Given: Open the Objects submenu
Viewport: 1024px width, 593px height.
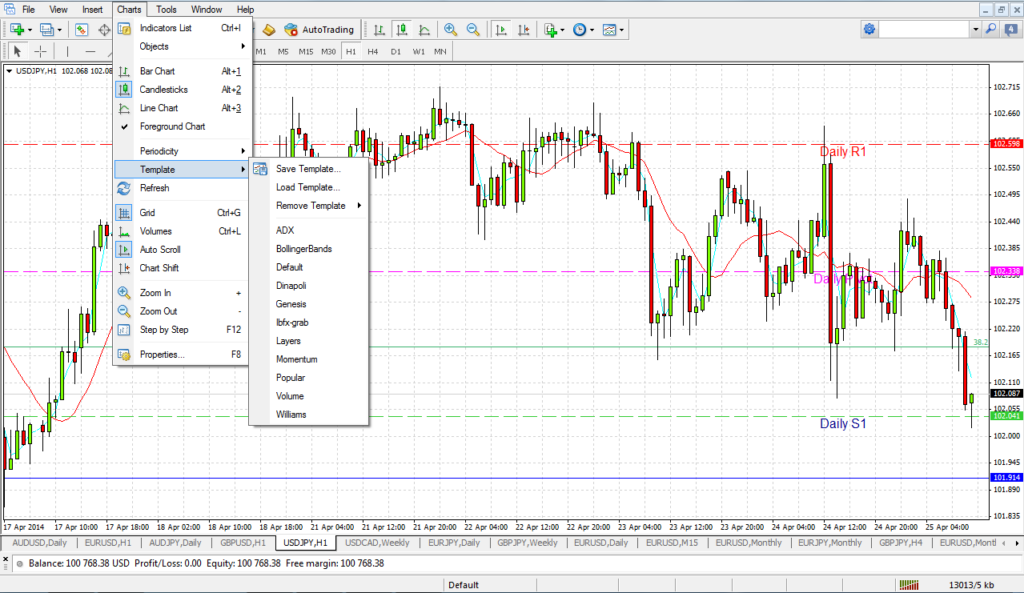Looking at the screenshot, I should (x=182, y=46).
